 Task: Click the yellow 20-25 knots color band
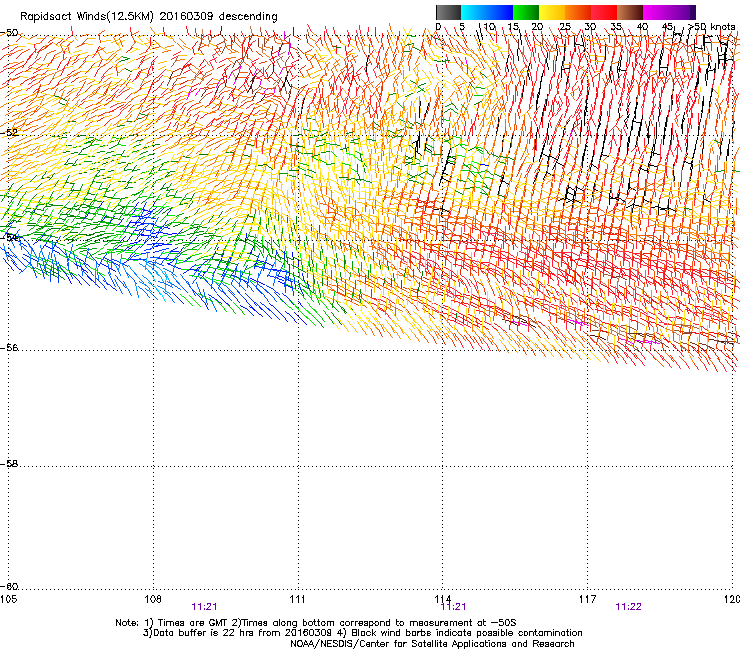[x=552, y=12]
